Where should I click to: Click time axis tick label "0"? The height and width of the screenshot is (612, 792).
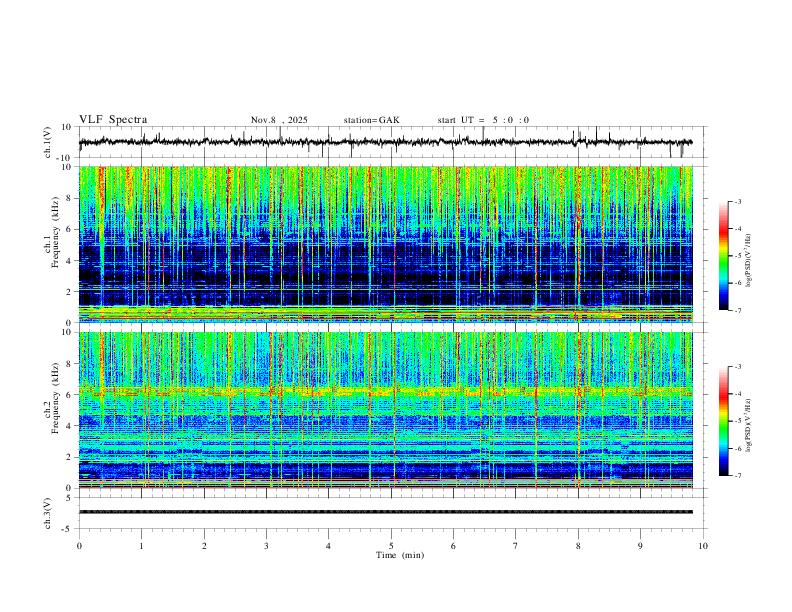coord(79,546)
